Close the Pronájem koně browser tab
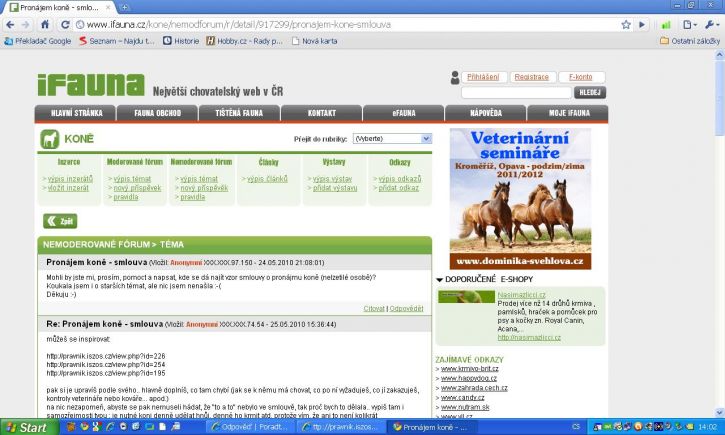 pos(108,7)
